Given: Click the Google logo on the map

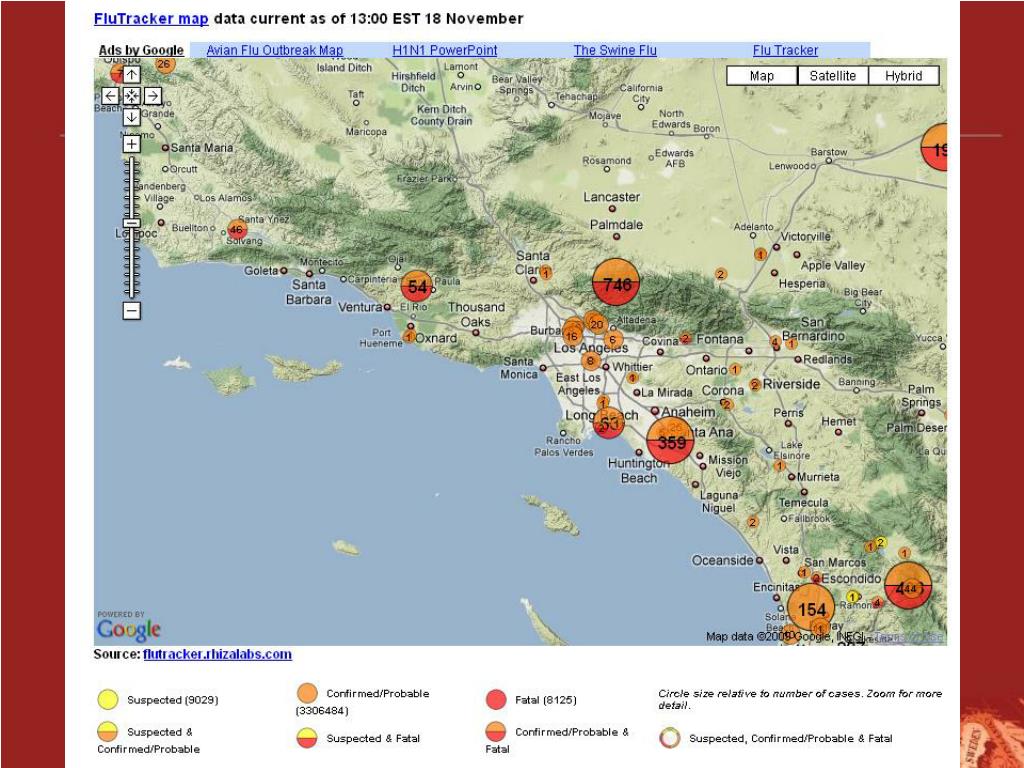Looking at the screenshot, I should [129, 630].
